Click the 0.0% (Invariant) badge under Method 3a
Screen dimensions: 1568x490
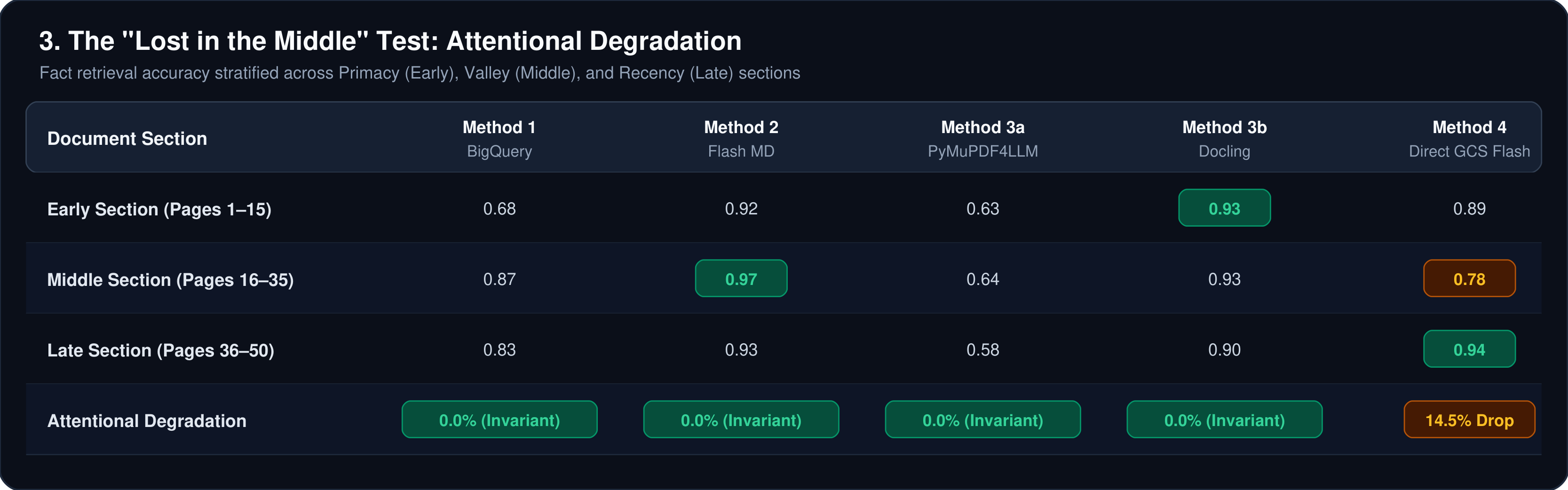(982, 420)
